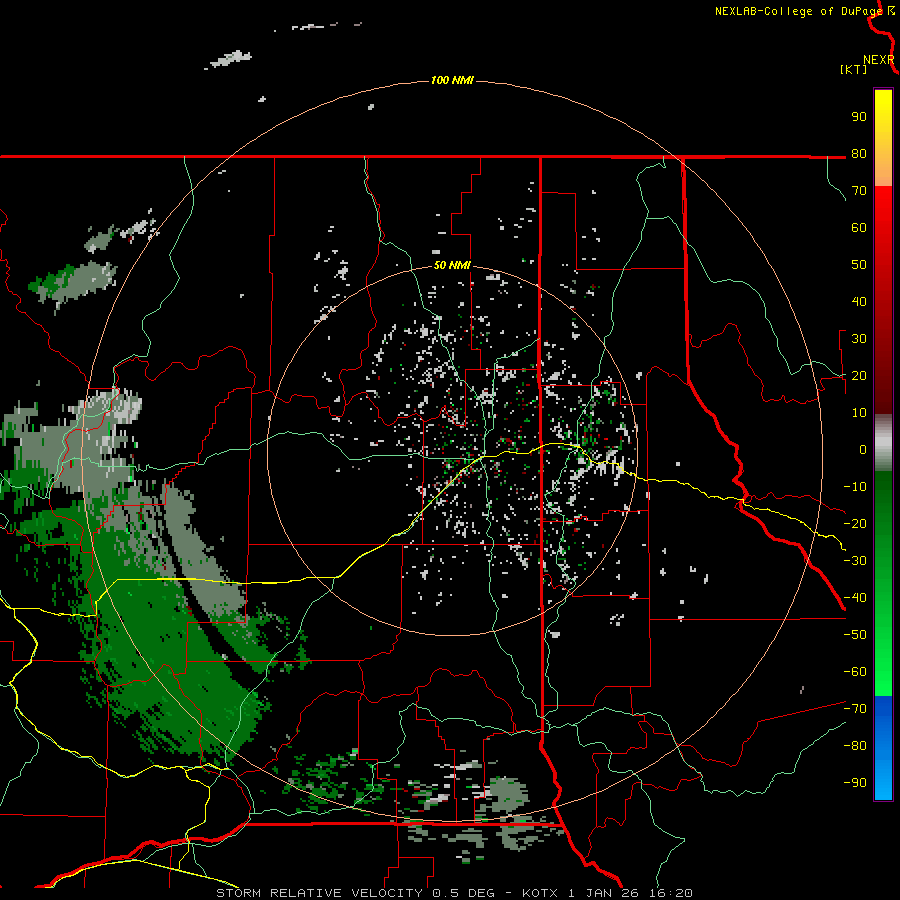Click the "NEXLAB-College of DuPage" header text
Viewport: 900px width, 900px height.
[x=798, y=11]
